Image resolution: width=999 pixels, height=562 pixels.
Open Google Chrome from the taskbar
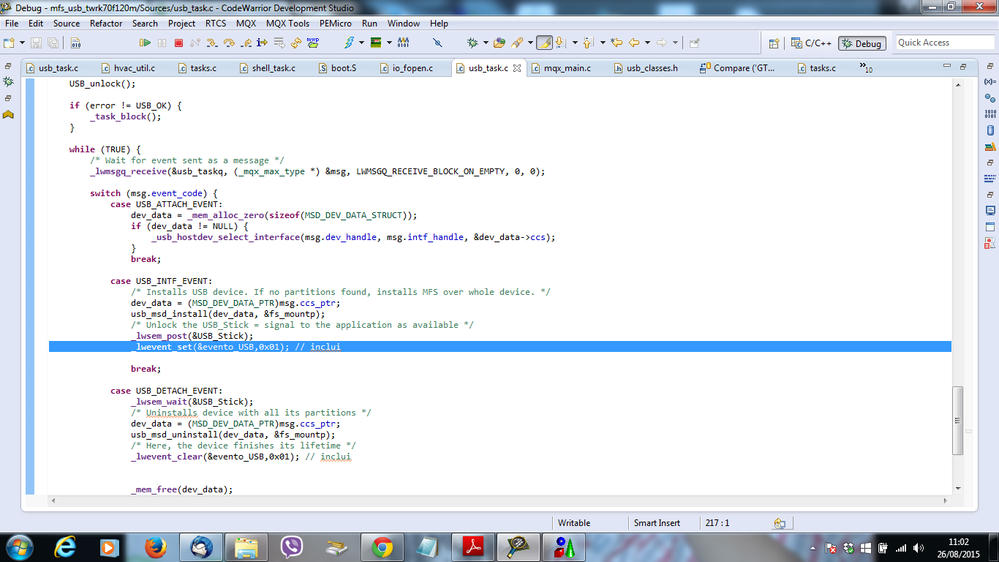[x=382, y=547]
